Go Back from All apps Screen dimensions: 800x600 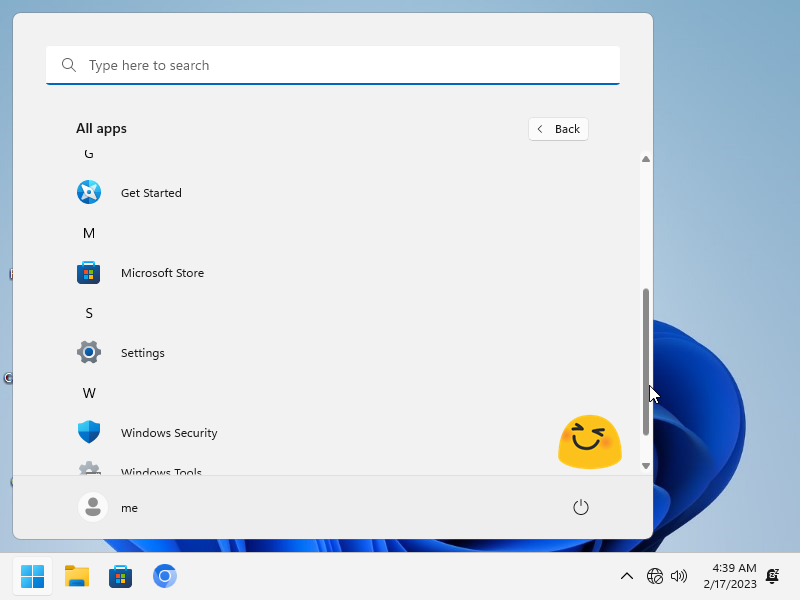click(x=558, y=129)
